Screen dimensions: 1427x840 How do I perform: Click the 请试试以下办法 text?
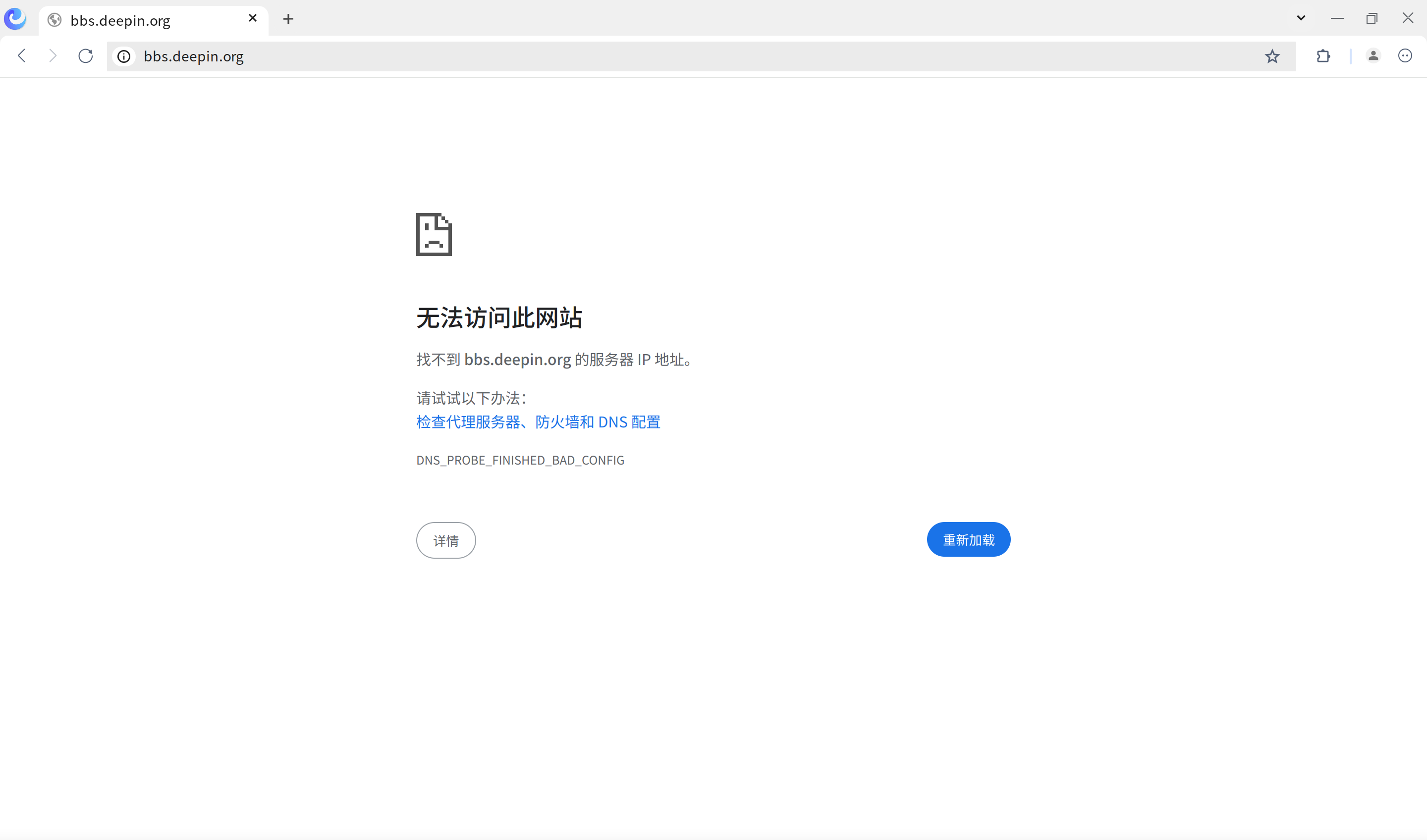pyautogui.click(x=472, y=399)
